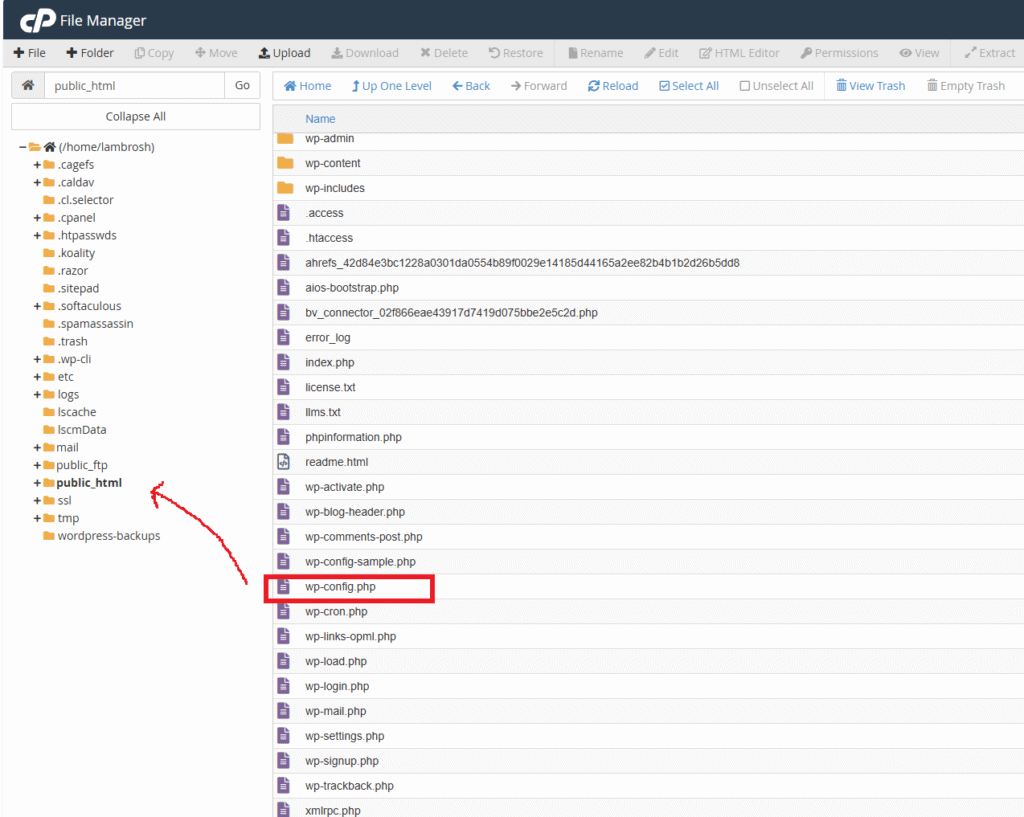Image resolution: width=1024 pixels, height=817 pixels.
Task: Collapse the /home/lambrosh root node
Action: coord(22,147)
